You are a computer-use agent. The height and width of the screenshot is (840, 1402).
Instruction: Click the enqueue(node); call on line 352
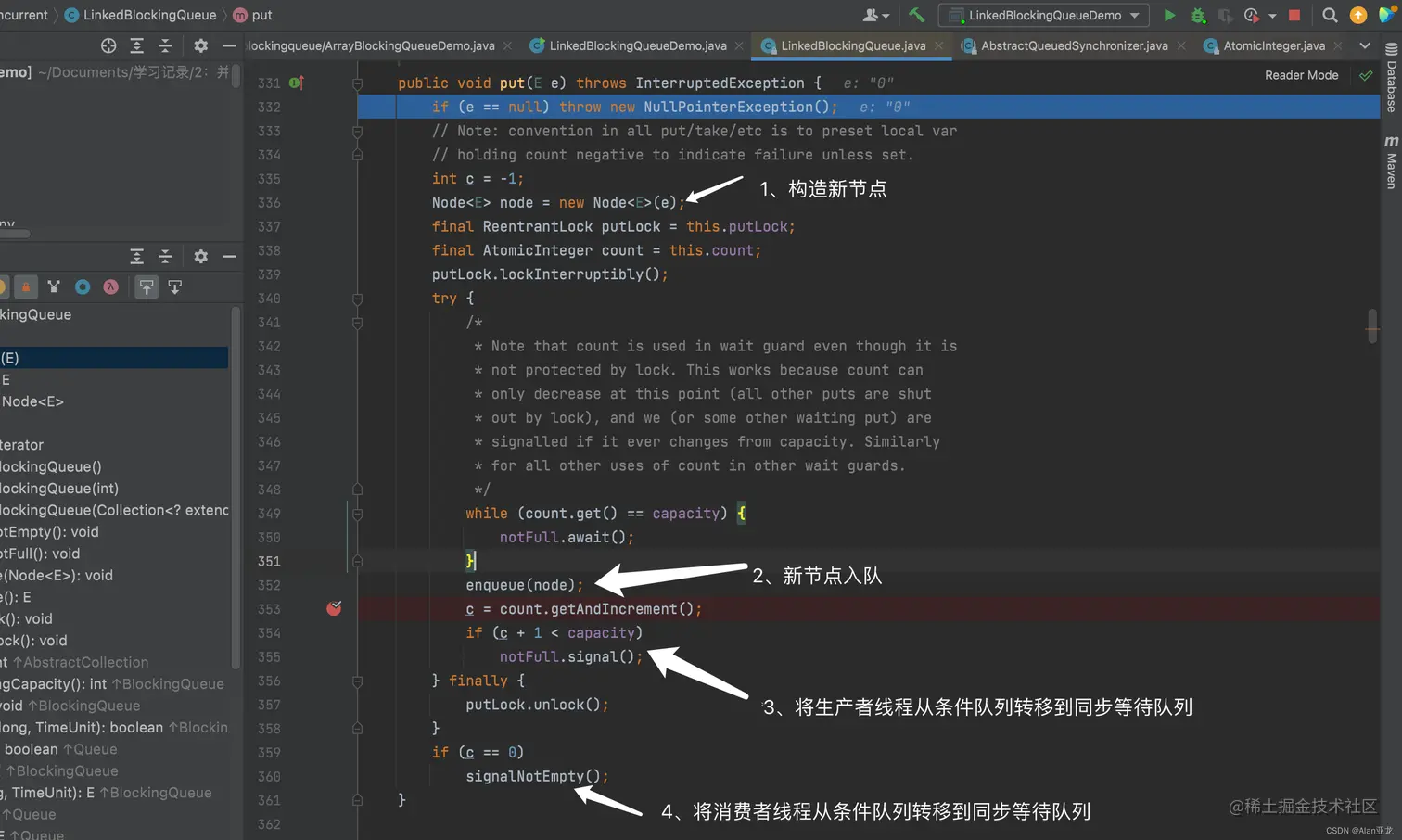tap(525, 585)
